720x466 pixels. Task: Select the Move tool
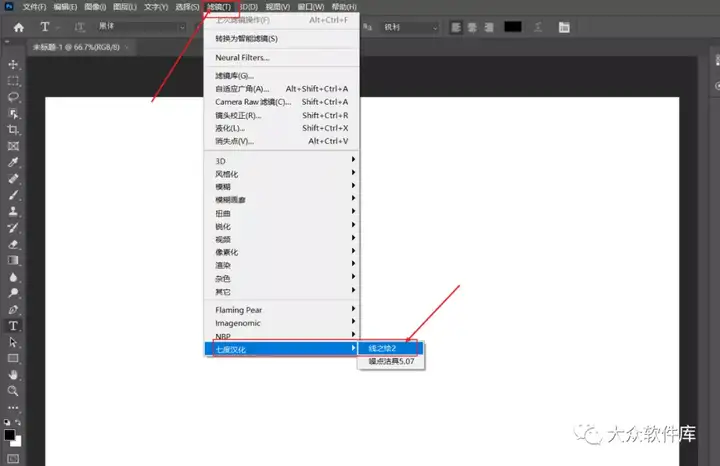pyautogui.click(x=13, y=64)
